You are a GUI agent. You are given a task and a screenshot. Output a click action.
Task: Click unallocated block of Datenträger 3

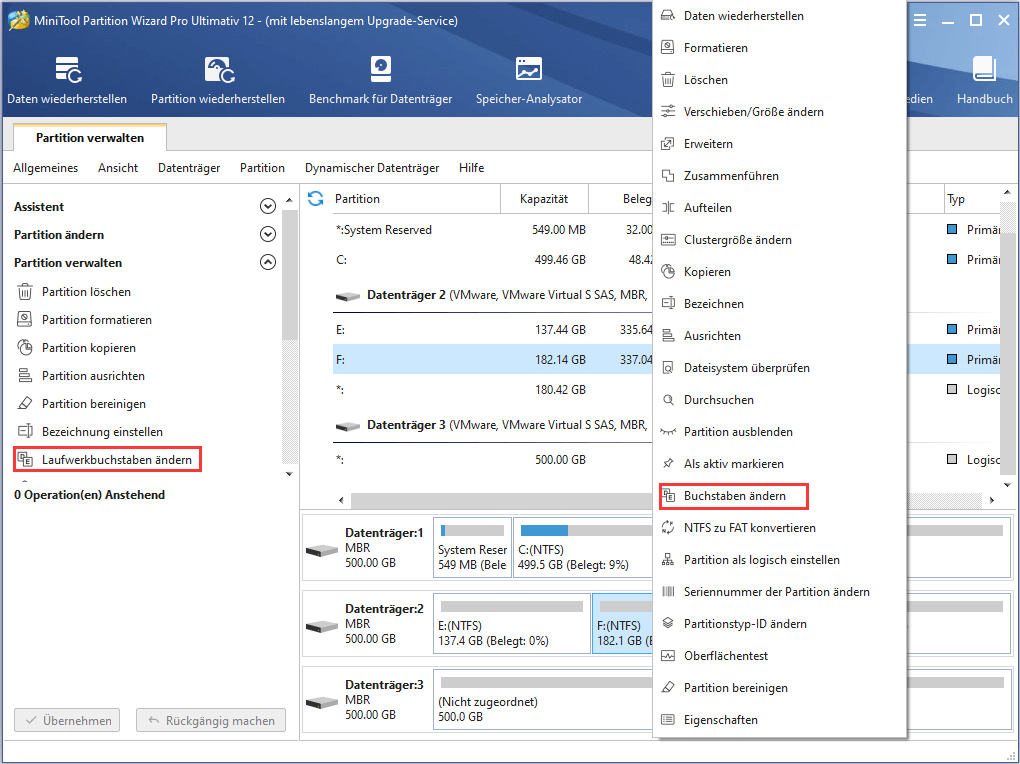pyautogui.click(x=543, y=699)
